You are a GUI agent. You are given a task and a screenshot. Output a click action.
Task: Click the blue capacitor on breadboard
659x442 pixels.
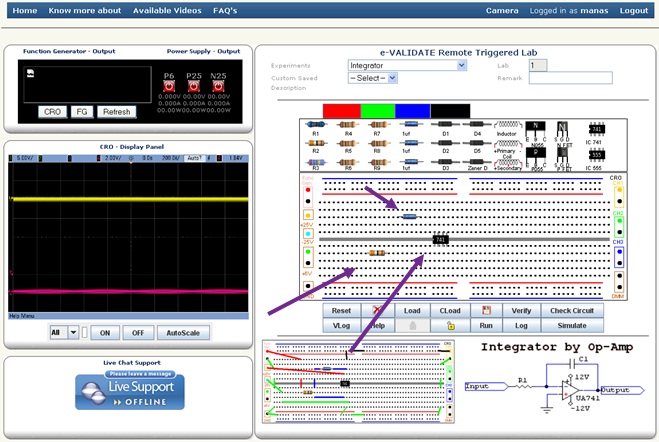pyautogui.click(x=409, y=217)
